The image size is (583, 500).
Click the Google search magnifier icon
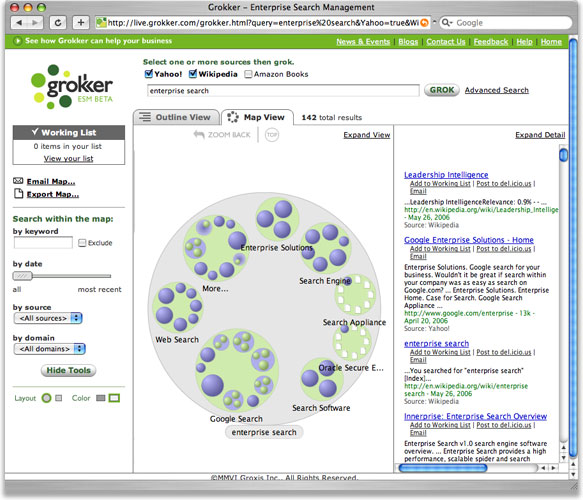(x=446, y=23)
